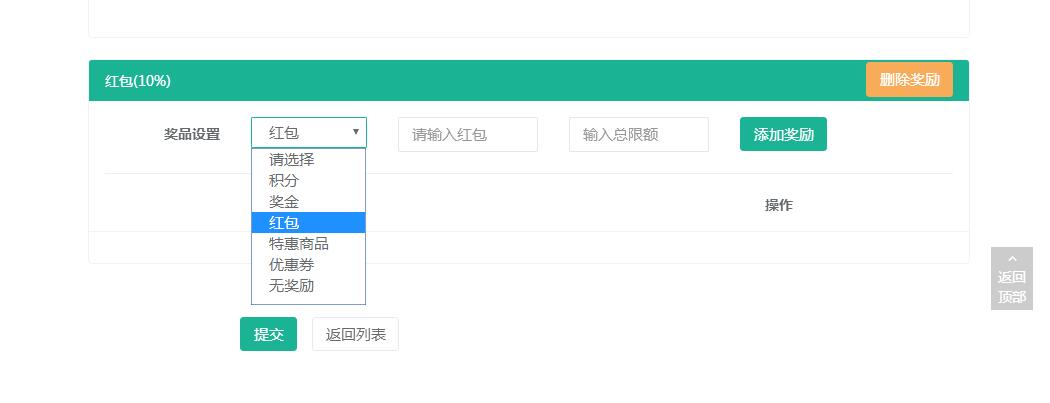Click 返回列表 button
This screenshot has width=1050, height=403.
point(355,334)
